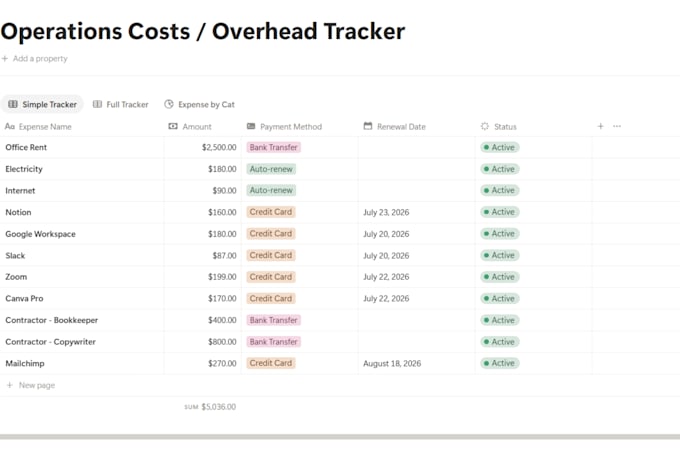This screenshot has height=459, width=680.
Task: Open the Office Rent page
Action: pyautogui.click(x=26, y=148)
